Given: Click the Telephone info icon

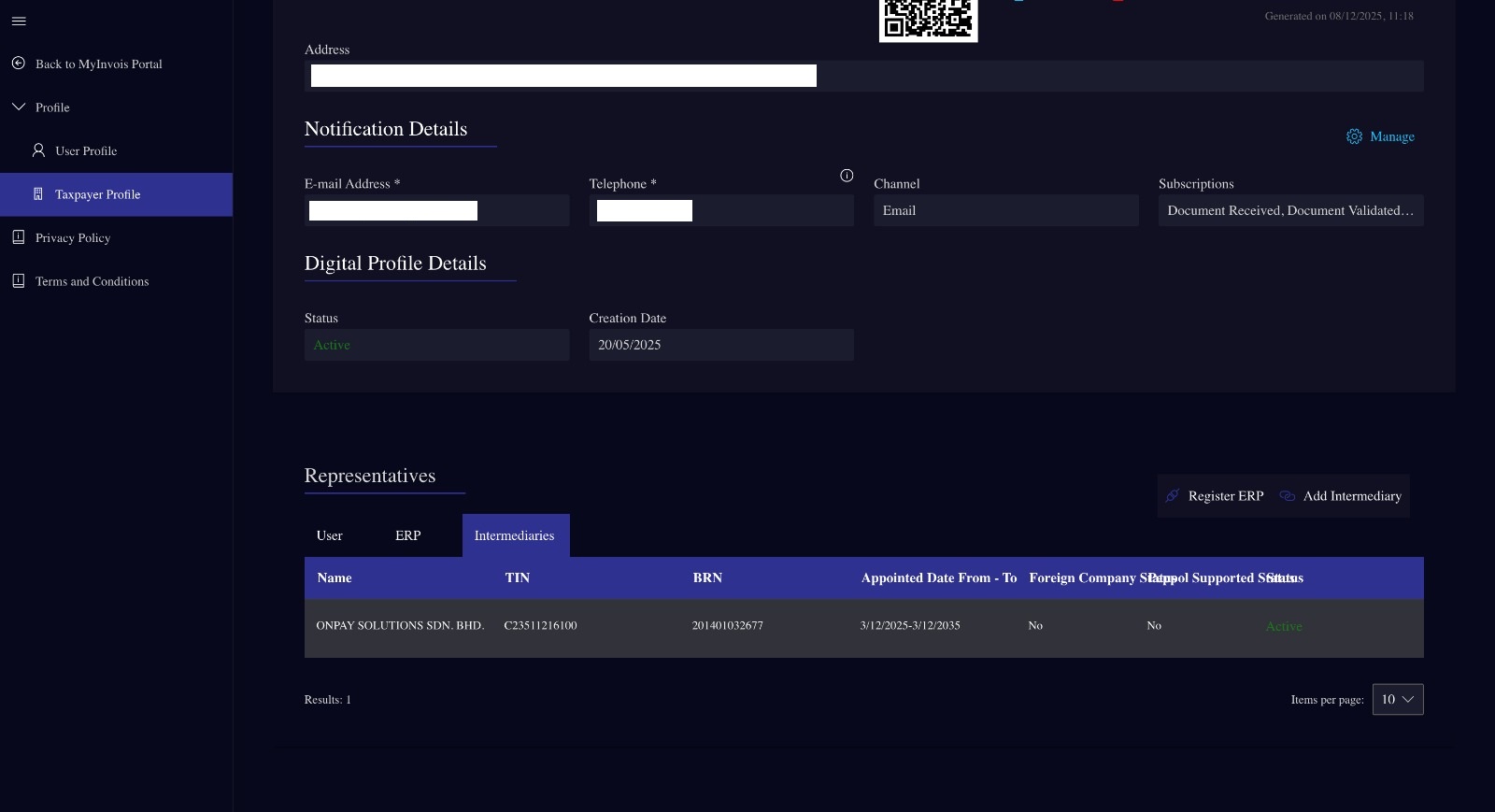Looking at the screenshot, I should [x=847, y=176].
